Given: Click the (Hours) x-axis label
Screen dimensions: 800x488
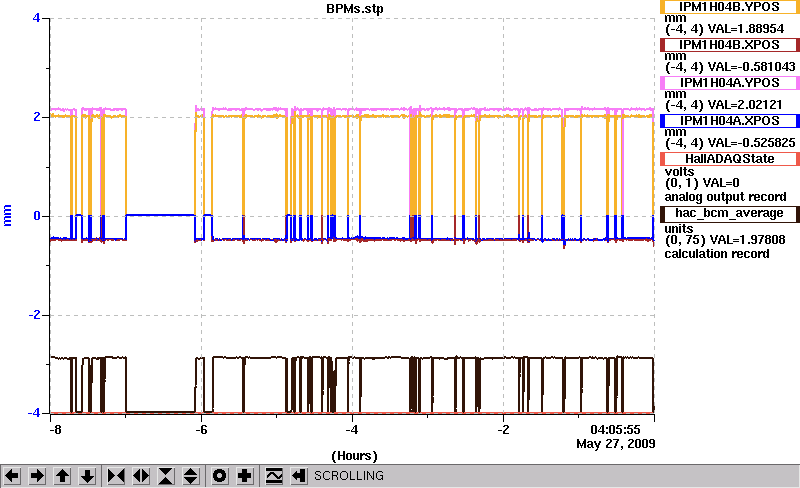Looking at the screenshot, I should (x=354, y=456).
